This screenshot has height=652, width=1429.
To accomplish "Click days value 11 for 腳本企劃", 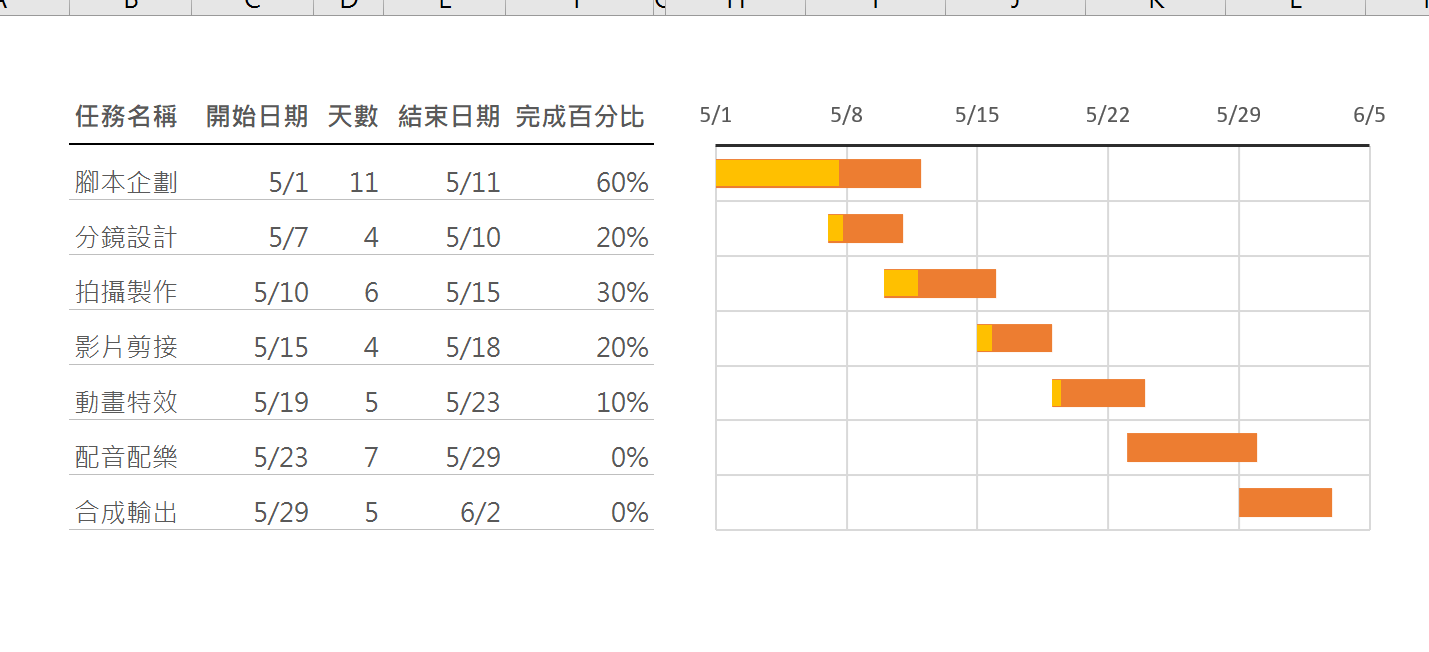I will [x=364, y=182].
